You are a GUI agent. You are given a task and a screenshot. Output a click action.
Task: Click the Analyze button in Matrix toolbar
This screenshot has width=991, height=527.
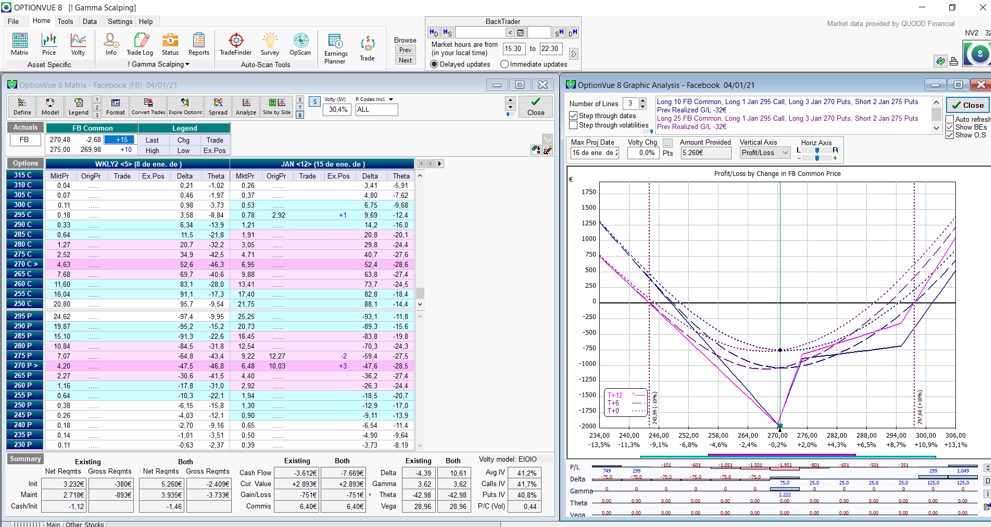point(246,106)
